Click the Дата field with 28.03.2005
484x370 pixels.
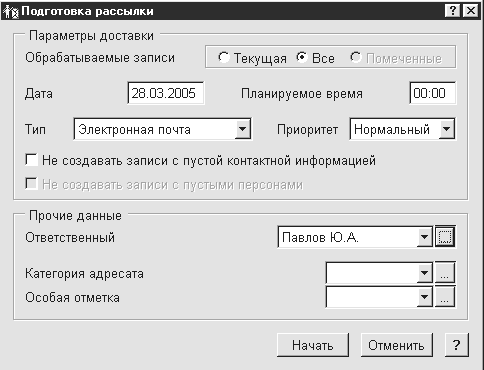coord(166,93)
